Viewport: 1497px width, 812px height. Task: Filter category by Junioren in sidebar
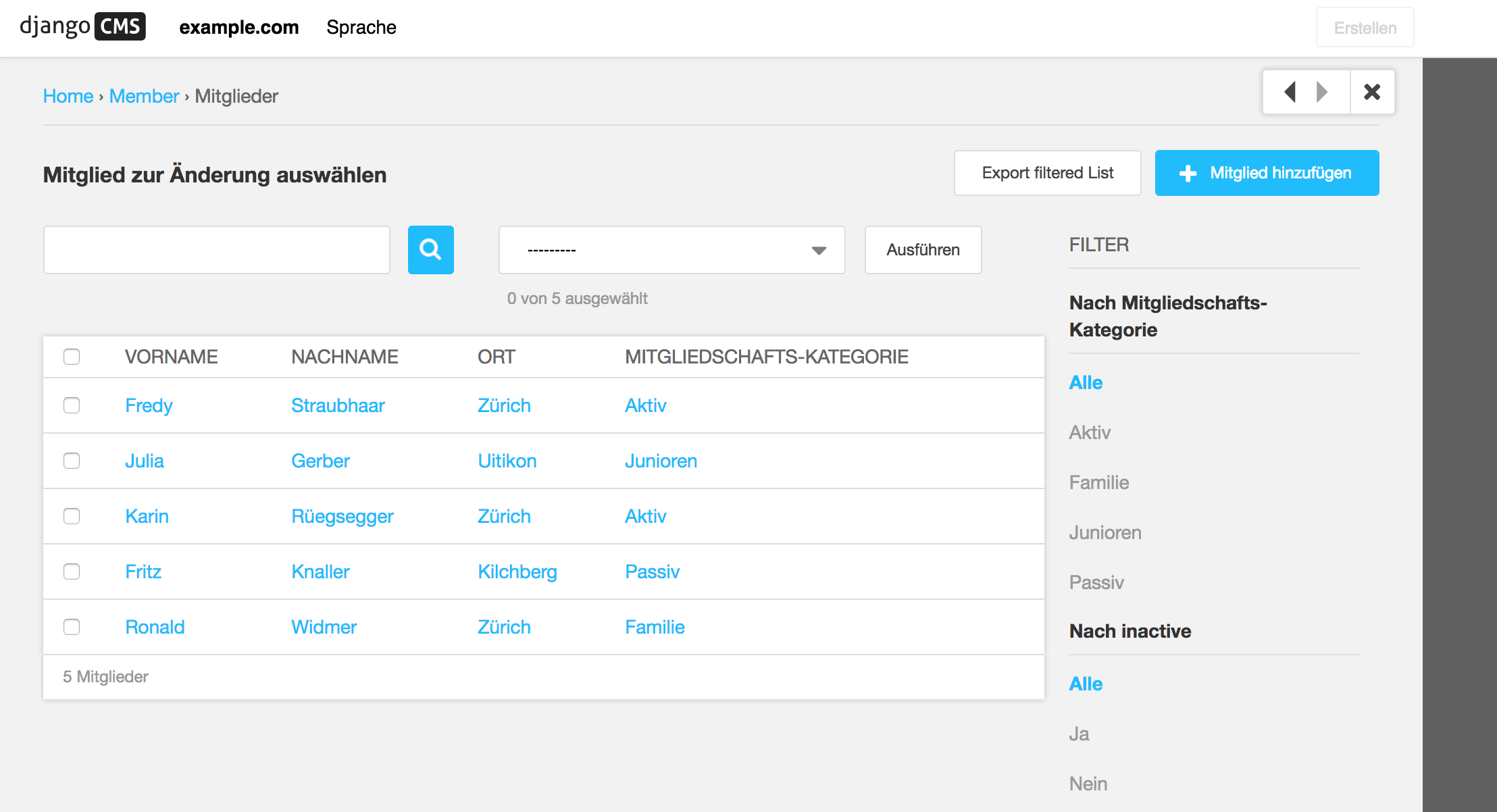coord(1105,532)
